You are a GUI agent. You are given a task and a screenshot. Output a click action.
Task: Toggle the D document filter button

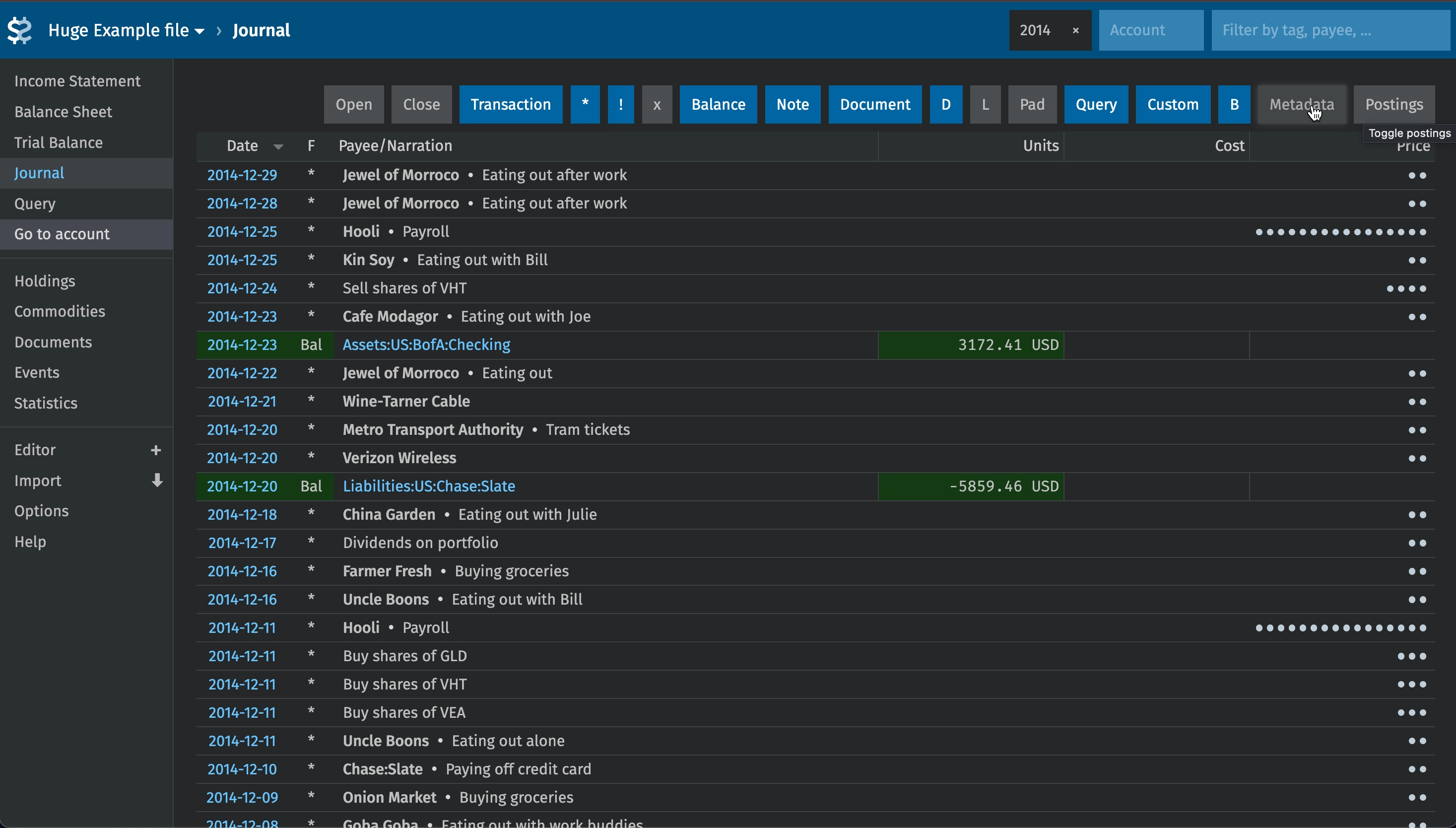[945, 105]
